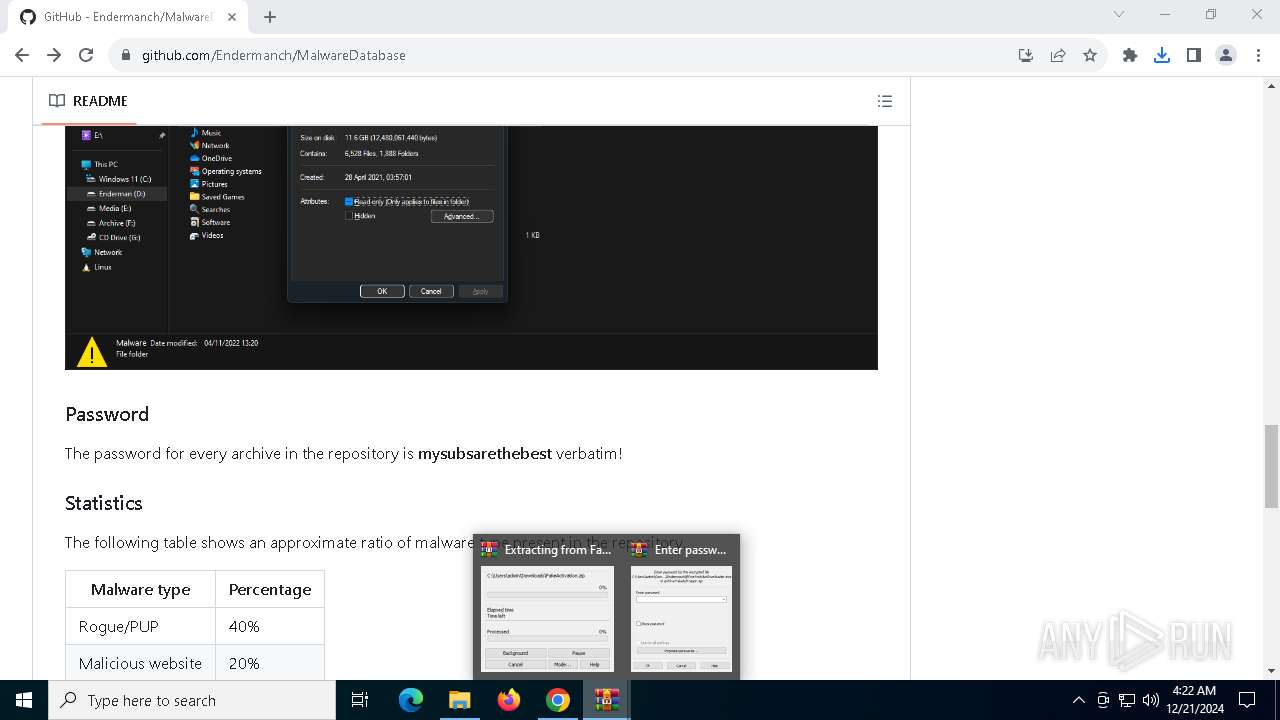This screenshot has height=720, width=1280.
Task: Click the Password heading
Action: click(x=107, y=414)
